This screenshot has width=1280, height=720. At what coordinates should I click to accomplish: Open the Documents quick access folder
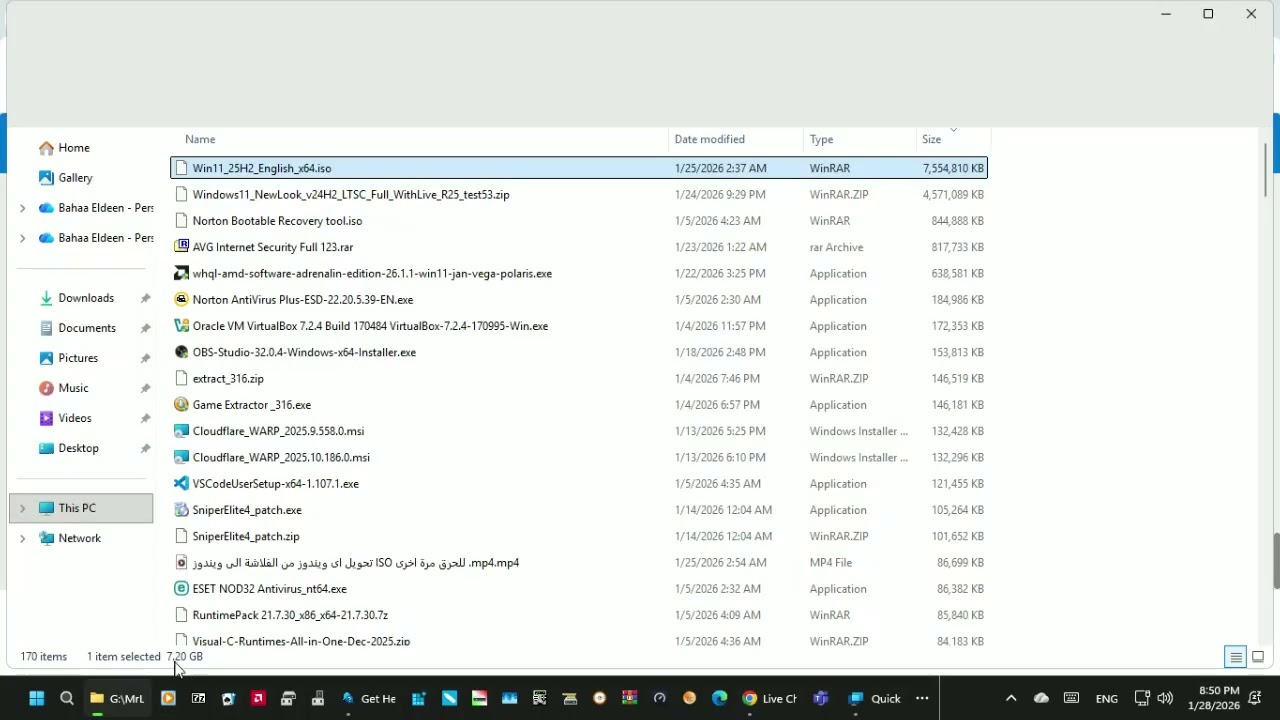click(77, 328)
